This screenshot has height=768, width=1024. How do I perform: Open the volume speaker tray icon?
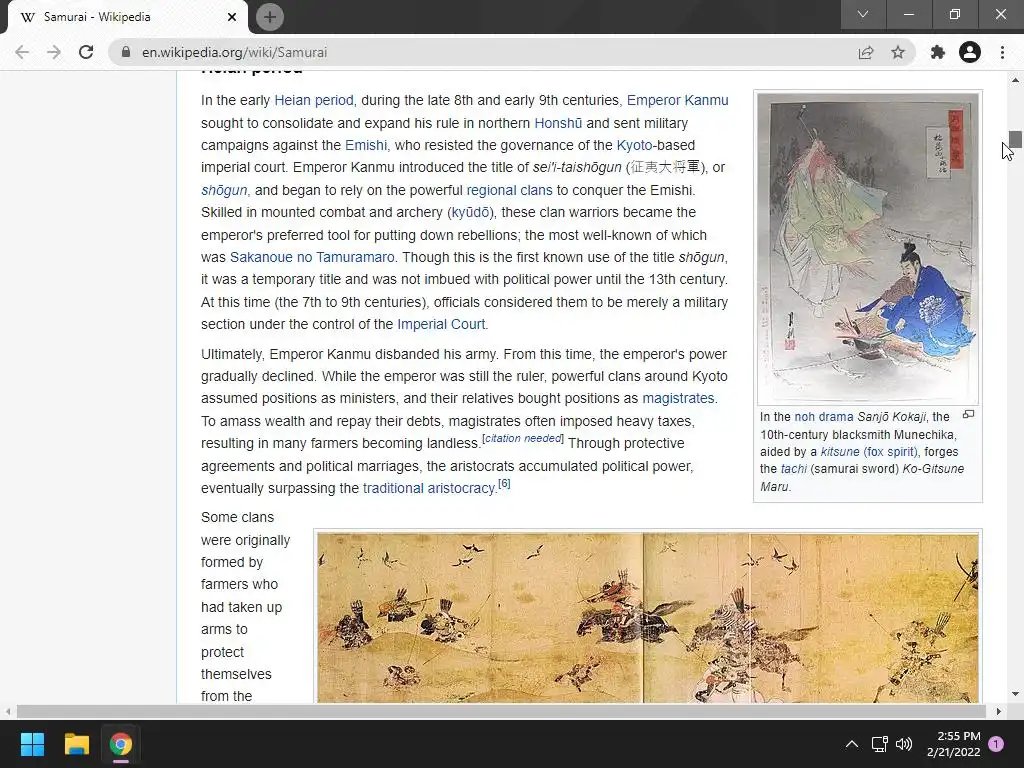pyautogui.click(x=904, y=744)
